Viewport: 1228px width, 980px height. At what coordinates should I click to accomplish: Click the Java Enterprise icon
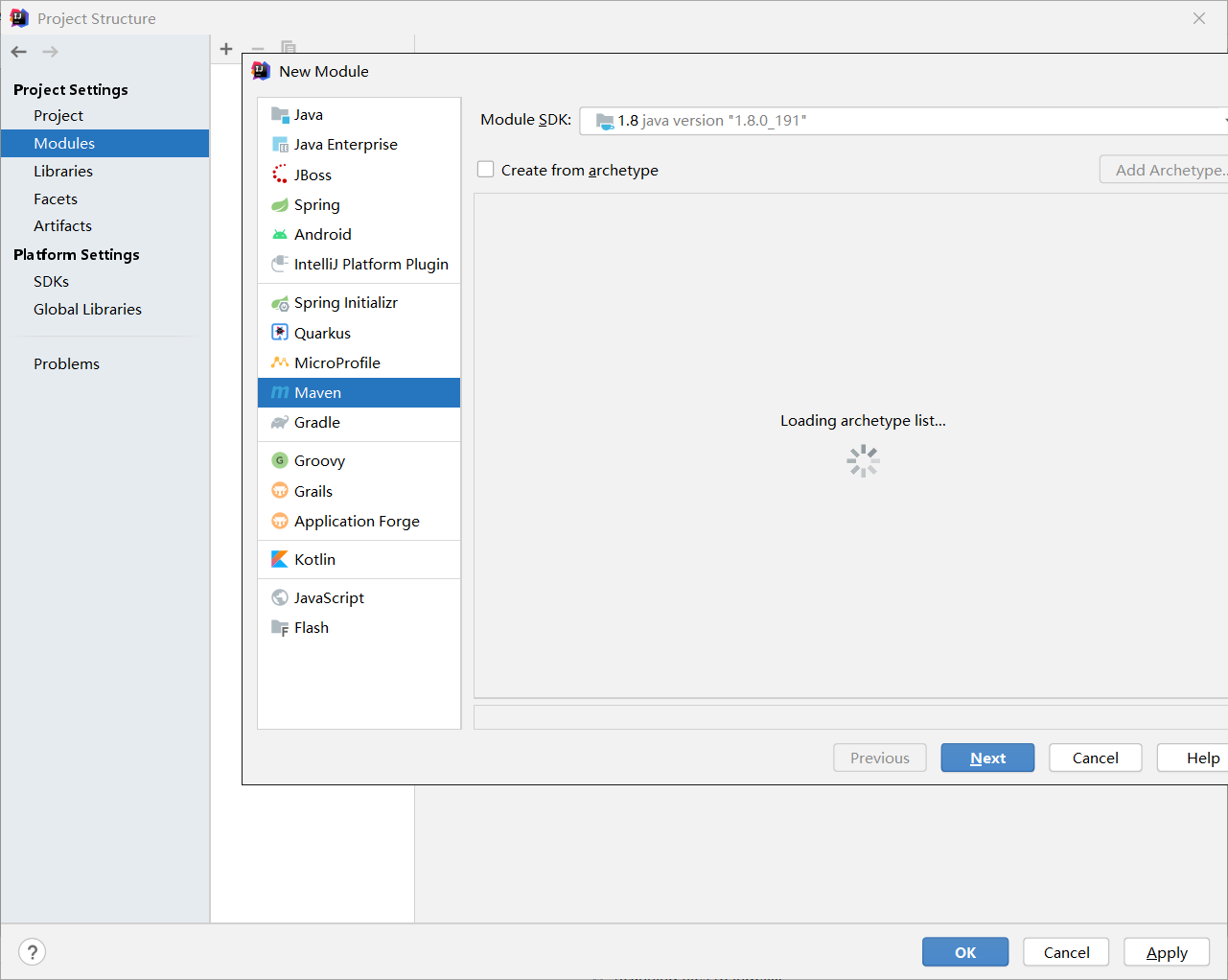pos(280,145)
